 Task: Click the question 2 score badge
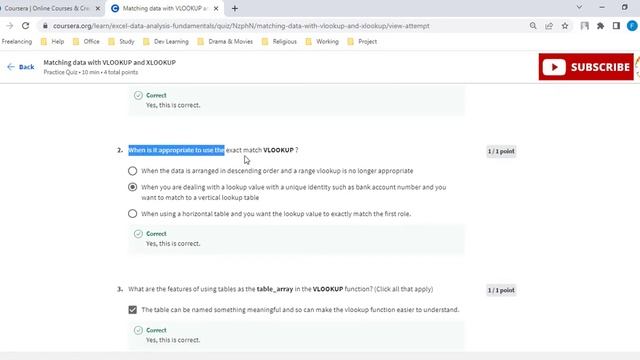coord(501,151)
